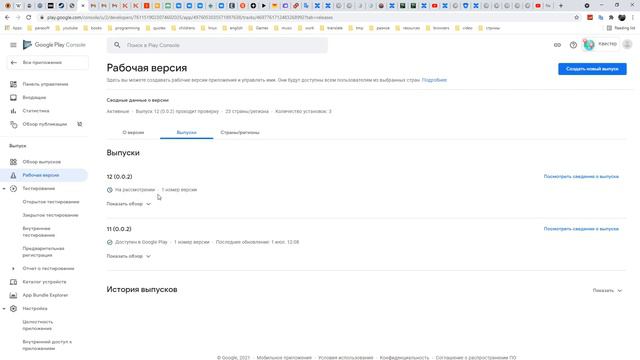Collapse the Settings section in sidebar

tap(4, 309)
